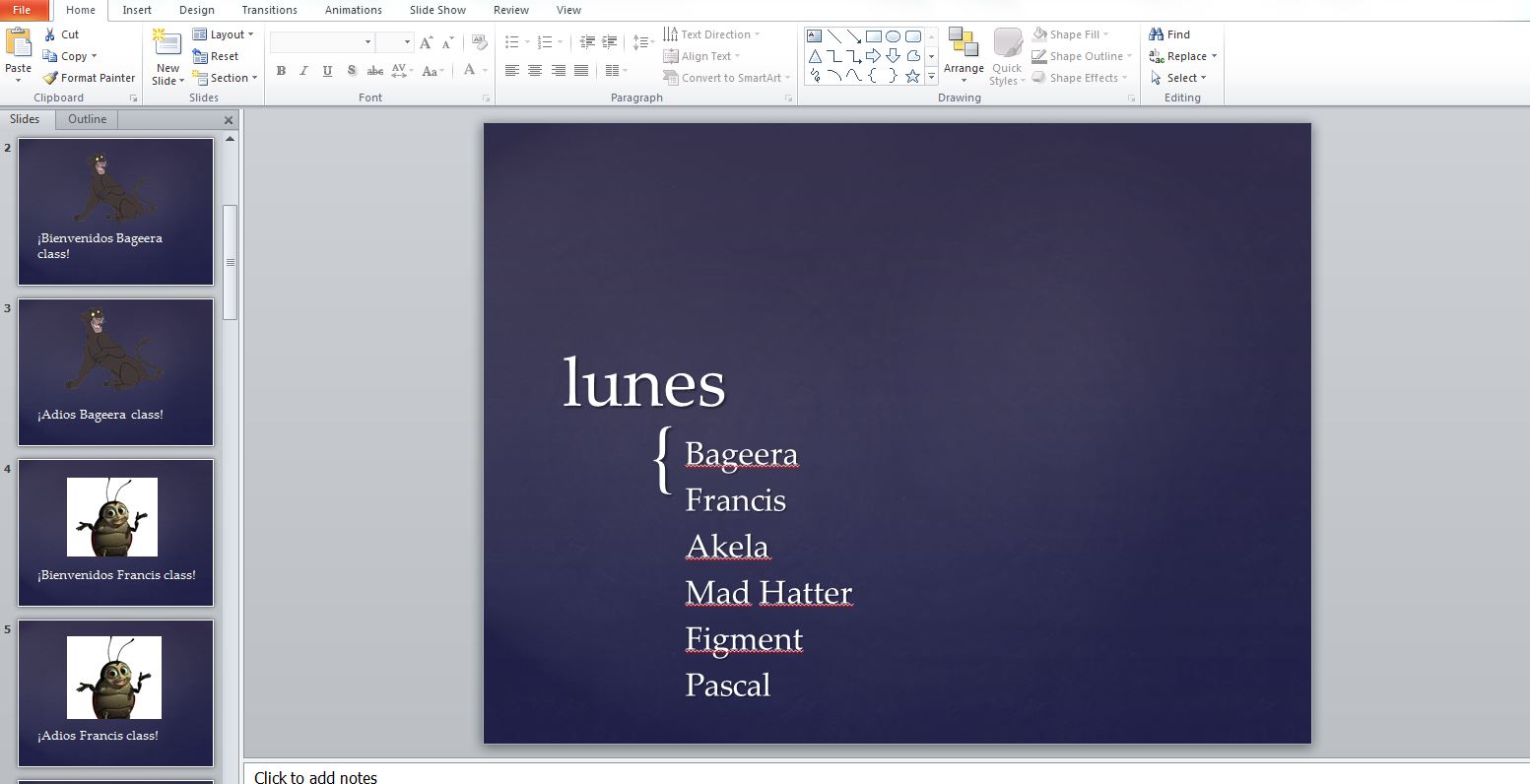The width and height of the screenshot is (1530, 784).
Task: Open the Outline pane tab
Action: point(87,119)
